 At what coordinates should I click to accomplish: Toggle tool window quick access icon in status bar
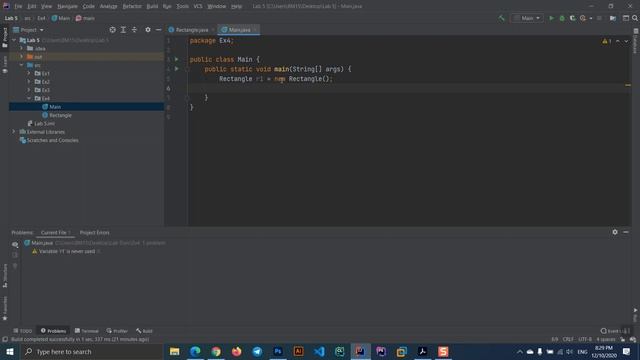click(x=5, y=339)
